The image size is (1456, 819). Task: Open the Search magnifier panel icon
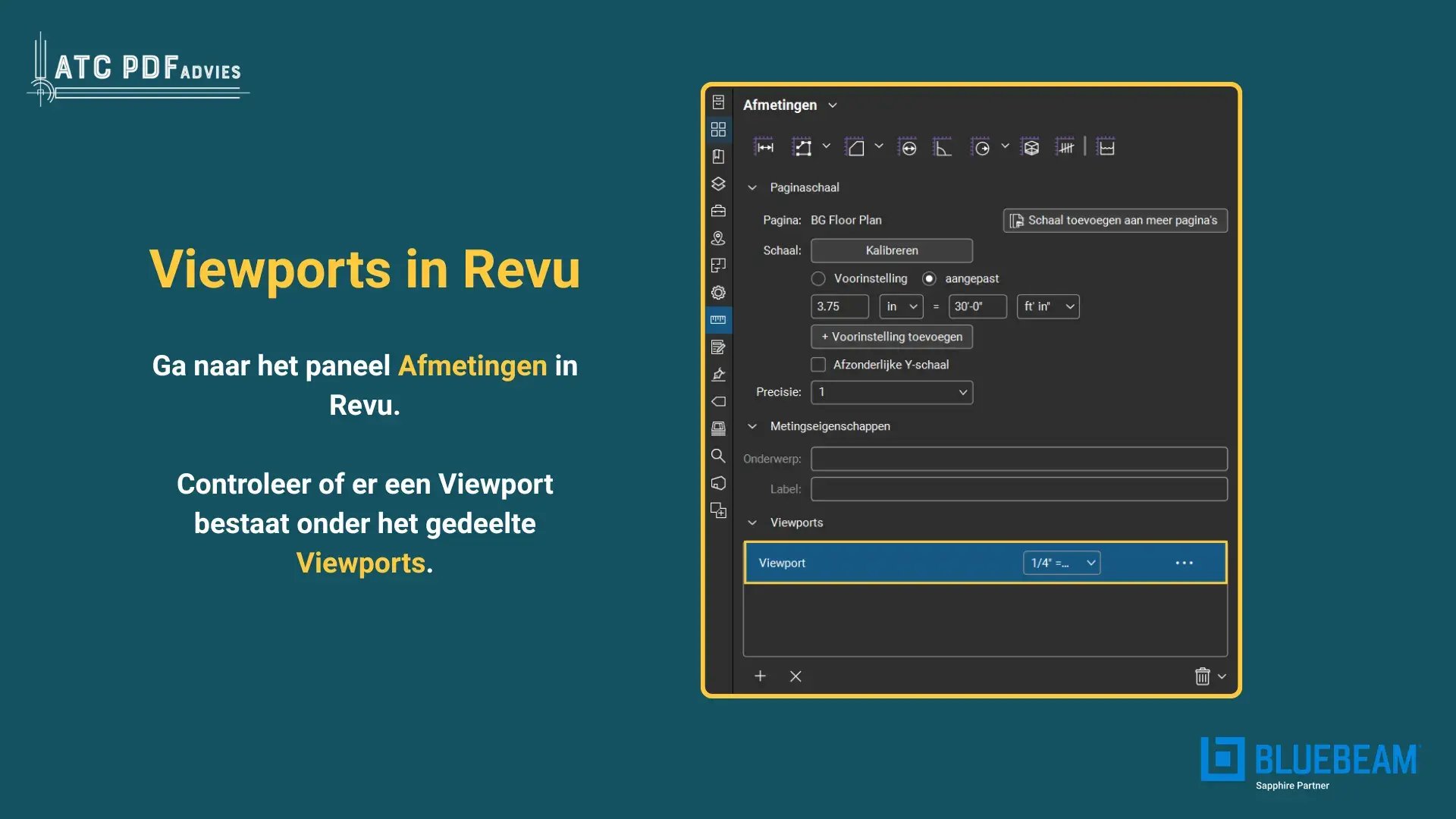click(718, 456)
